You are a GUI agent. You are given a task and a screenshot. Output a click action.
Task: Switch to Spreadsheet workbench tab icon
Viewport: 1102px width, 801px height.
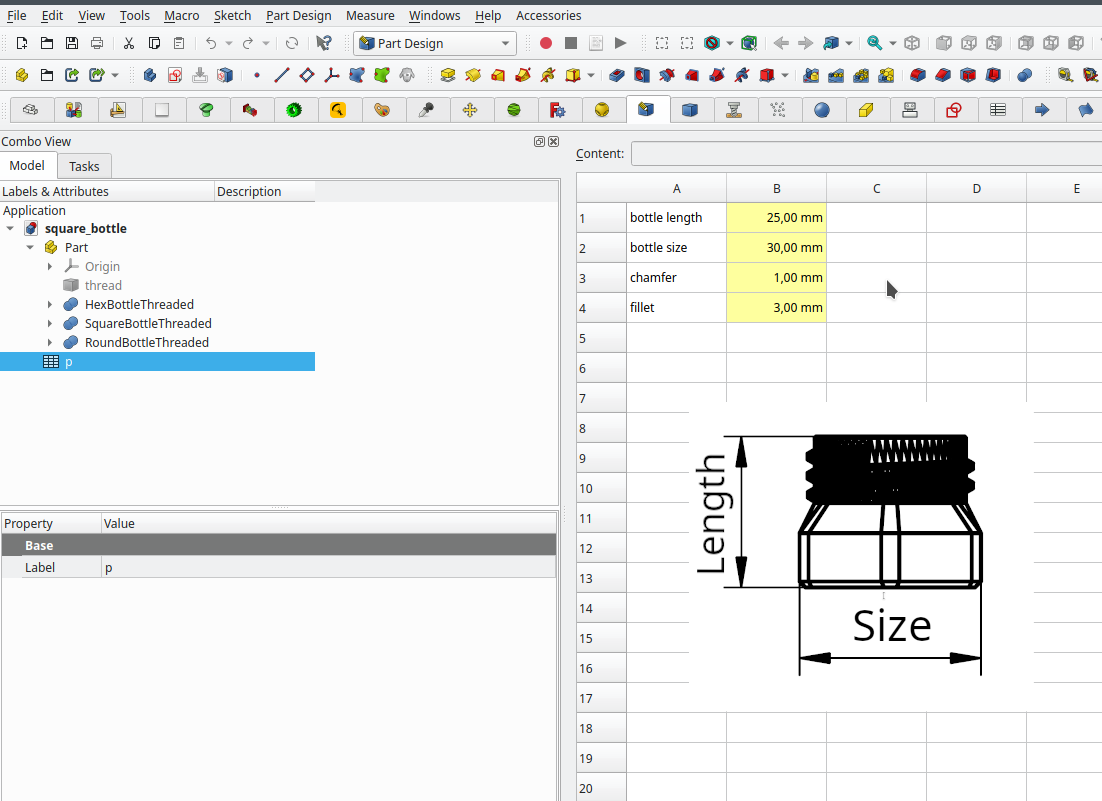(x=998, y=110)
